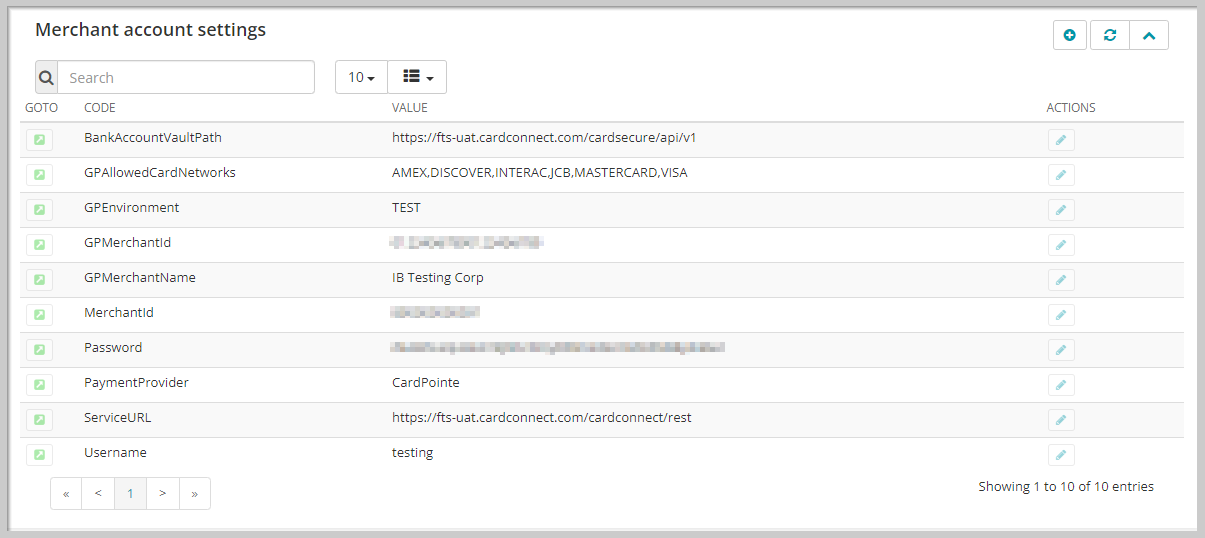Viewport: 1205px width, 538px height.
Task: Select page 1 in pagination
Action: click(x=130, y=493)
